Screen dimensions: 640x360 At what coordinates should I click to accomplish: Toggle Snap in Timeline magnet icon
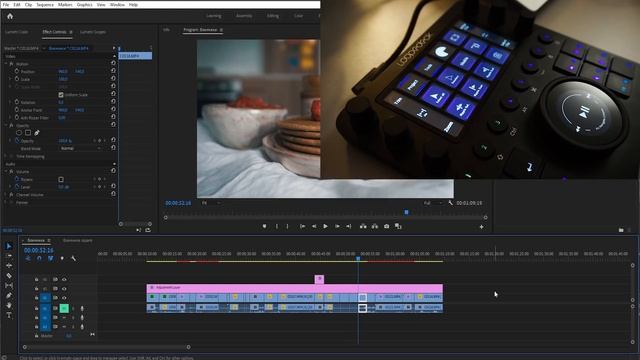click(x=39, y=258)
